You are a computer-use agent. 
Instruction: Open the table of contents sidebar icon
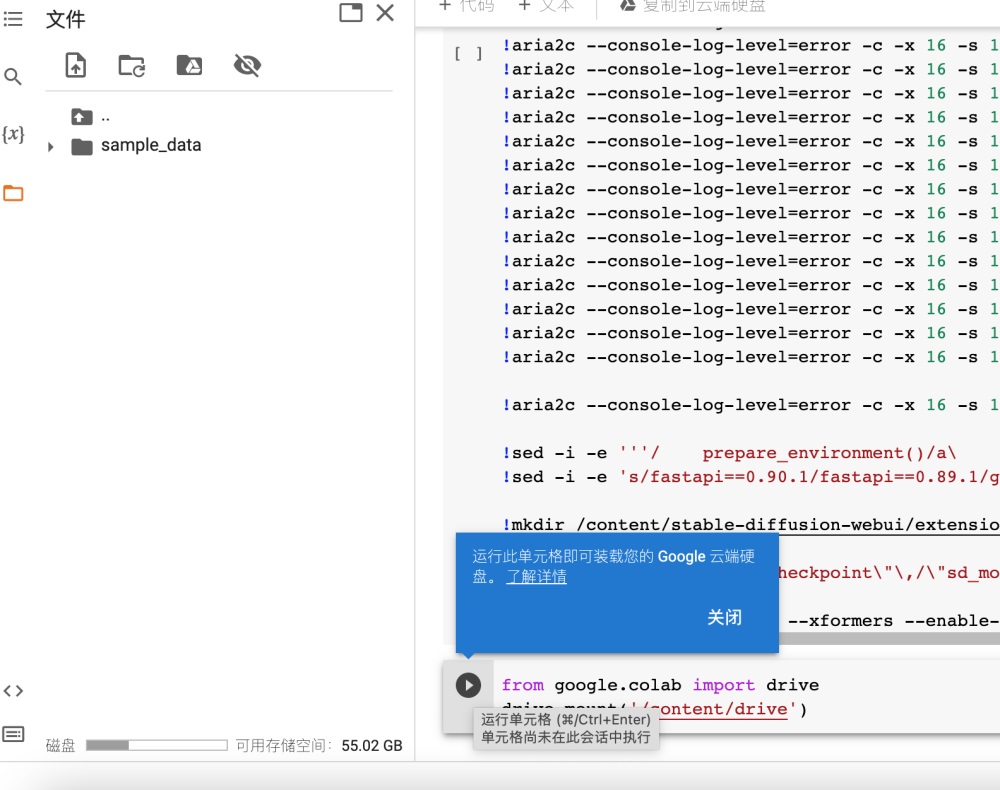(13, 19)
